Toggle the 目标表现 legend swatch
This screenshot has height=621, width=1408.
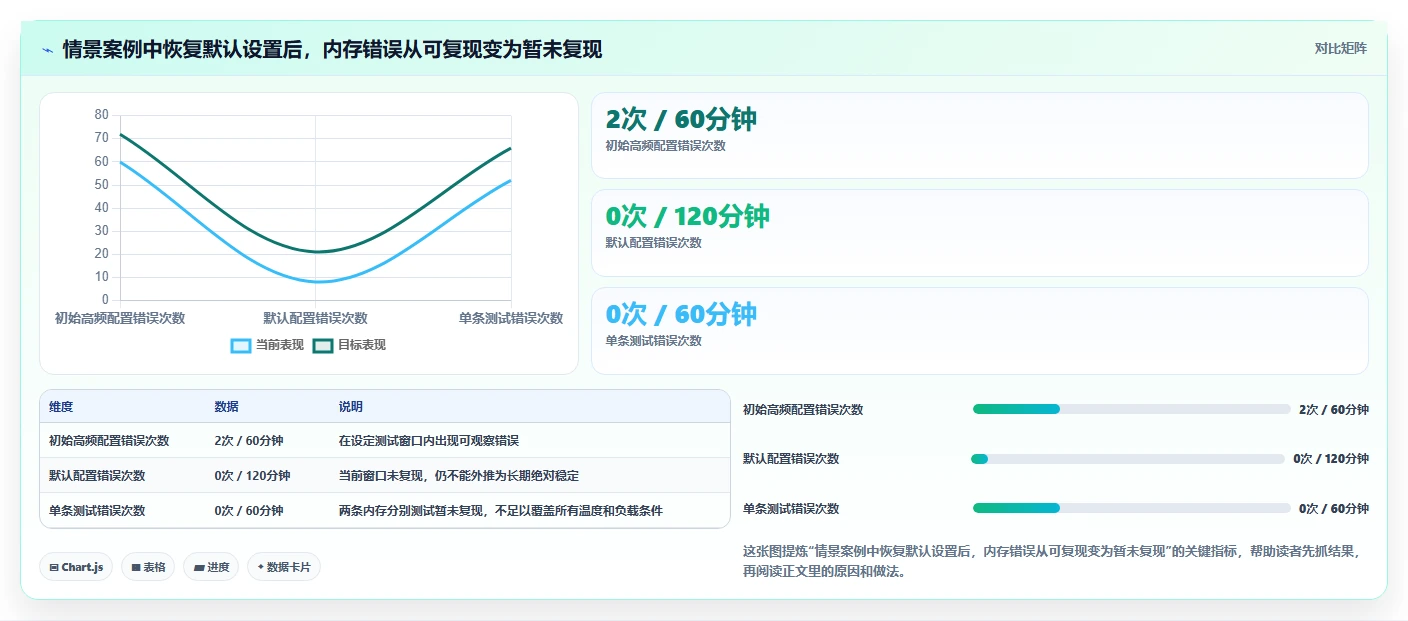[323, 345]
